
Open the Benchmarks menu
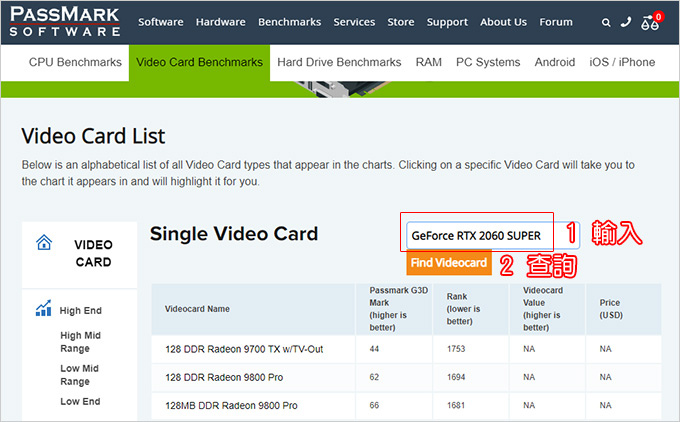click(x=289, y=22)
